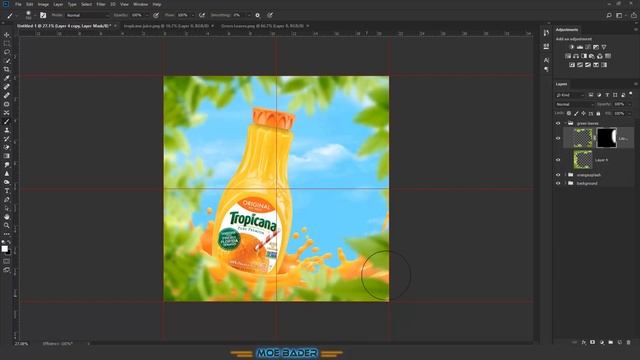Viewport: 640px width, 360px height.
Task: Select the Move tool
Action: [x=7, y=35]
